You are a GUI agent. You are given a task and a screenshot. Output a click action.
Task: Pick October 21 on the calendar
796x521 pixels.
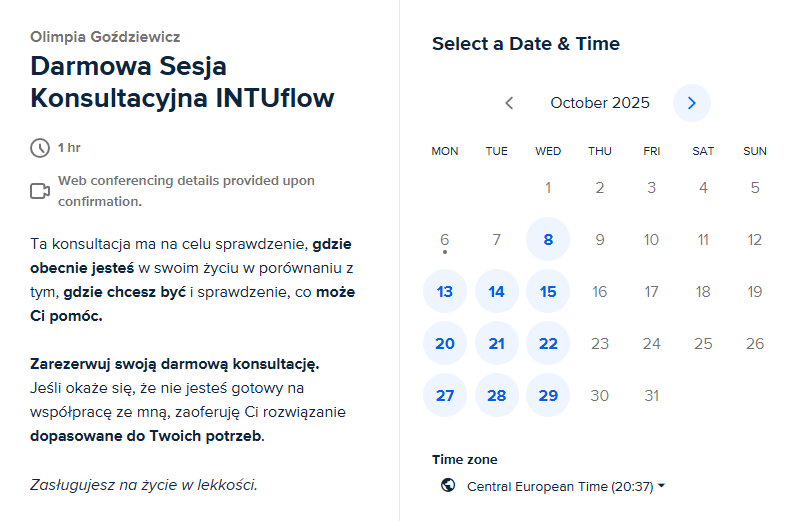497,344
